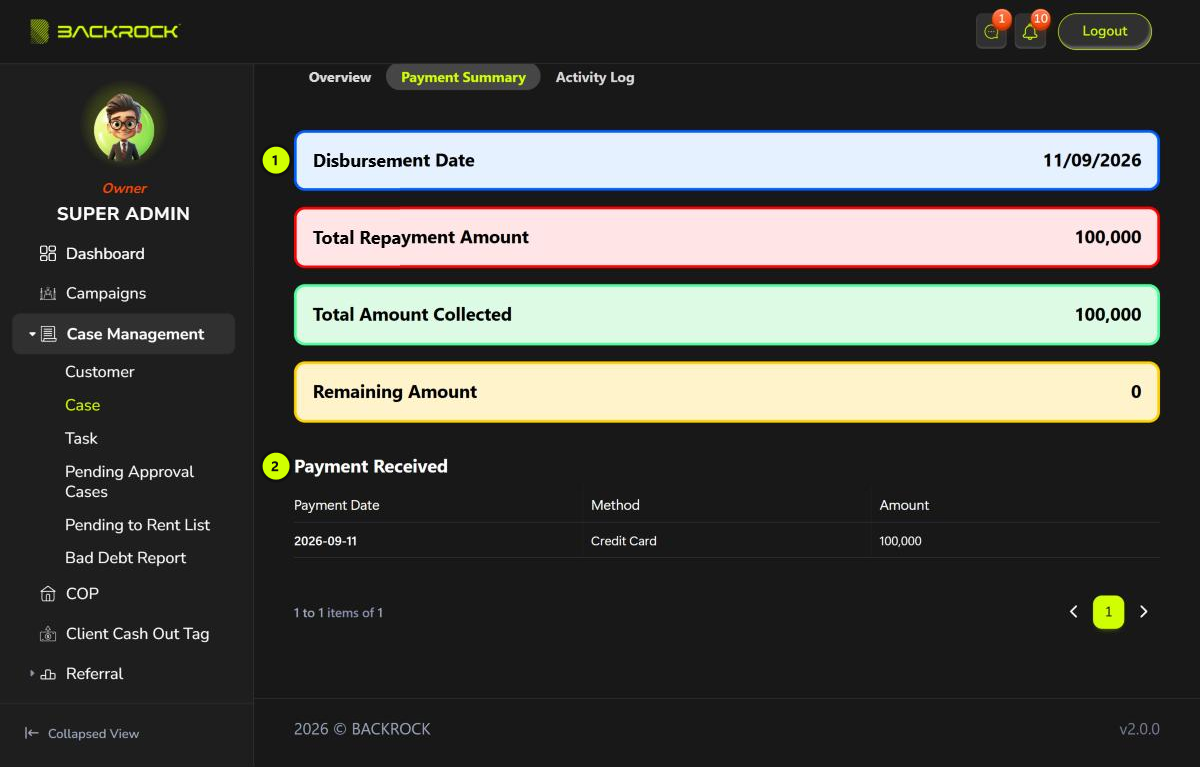Select page 1 in pagination
The height and width of the screenshot is (767, 1200).
point(1108,612)
